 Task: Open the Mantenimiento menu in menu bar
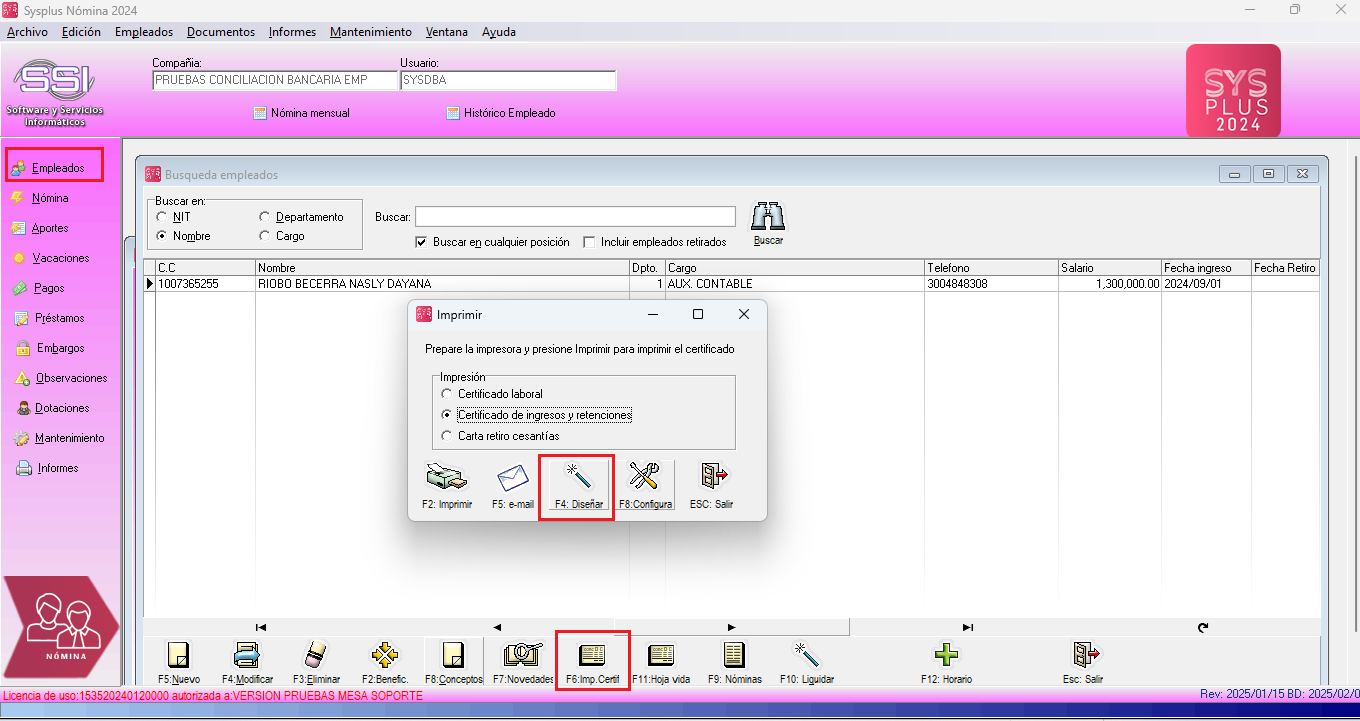pos(371,32)
